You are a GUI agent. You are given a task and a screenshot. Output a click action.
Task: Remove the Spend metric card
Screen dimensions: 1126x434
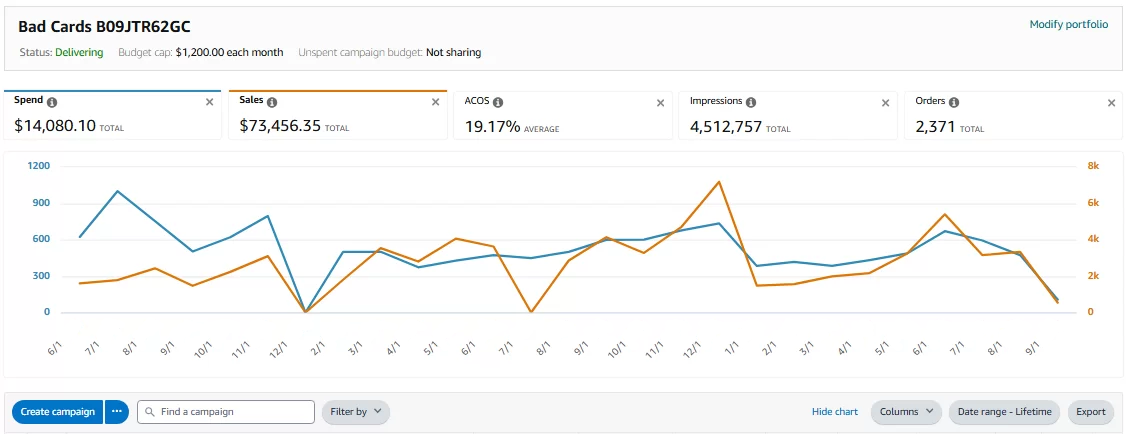pos(210,102)
